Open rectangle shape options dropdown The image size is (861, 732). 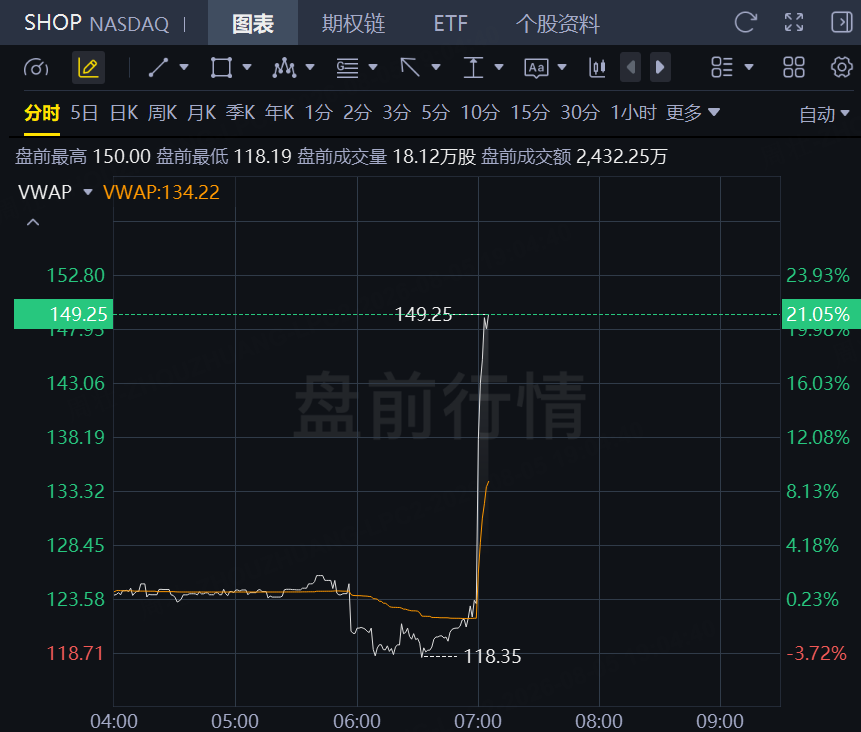click(x=247, y=68)
